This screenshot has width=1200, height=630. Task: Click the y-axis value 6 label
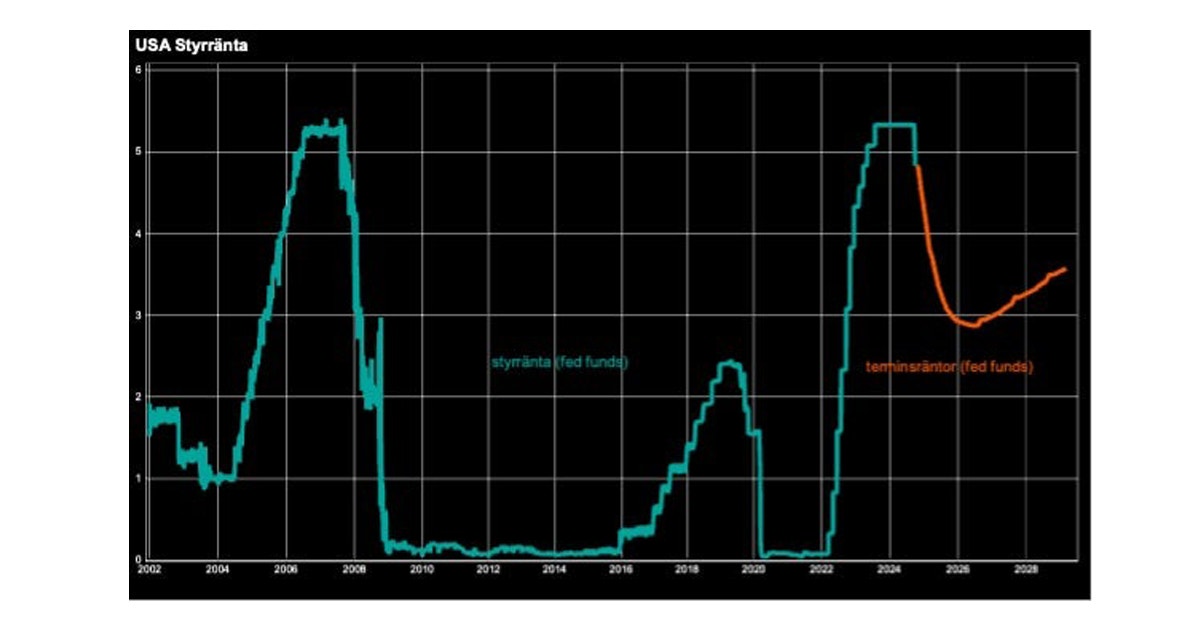[x=139, y=69]
